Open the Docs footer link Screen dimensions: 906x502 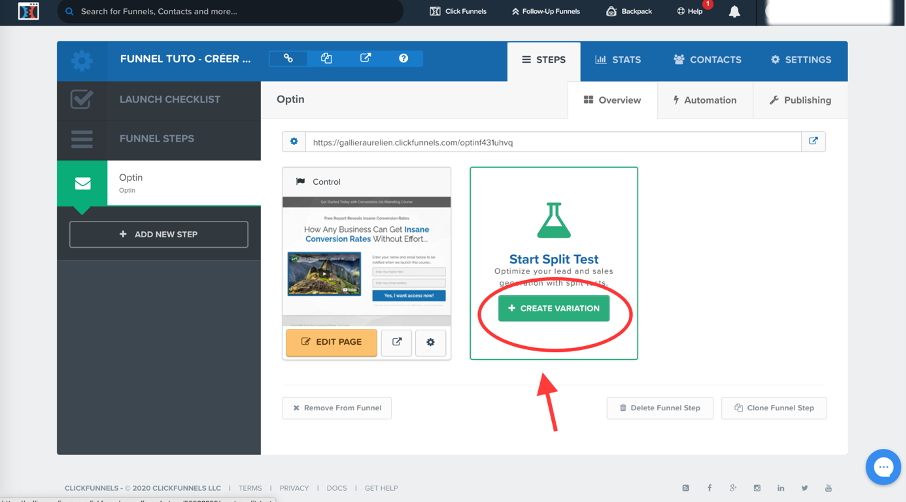click(x=337, y=488)
